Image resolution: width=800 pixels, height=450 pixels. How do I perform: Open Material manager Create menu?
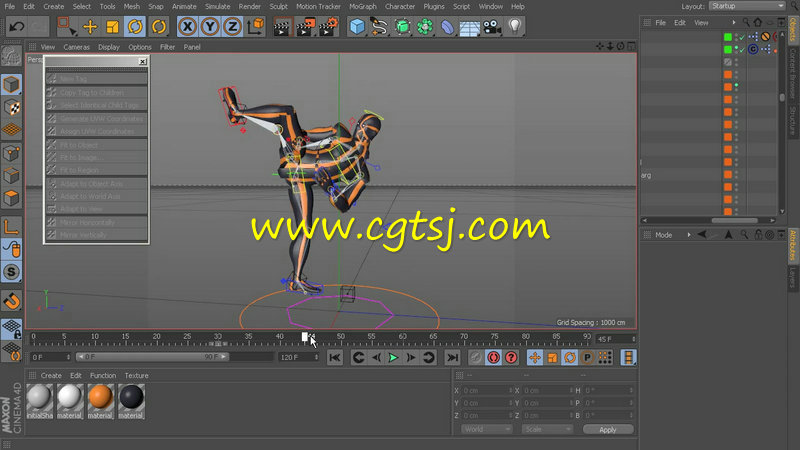click(x=51, y=376)
